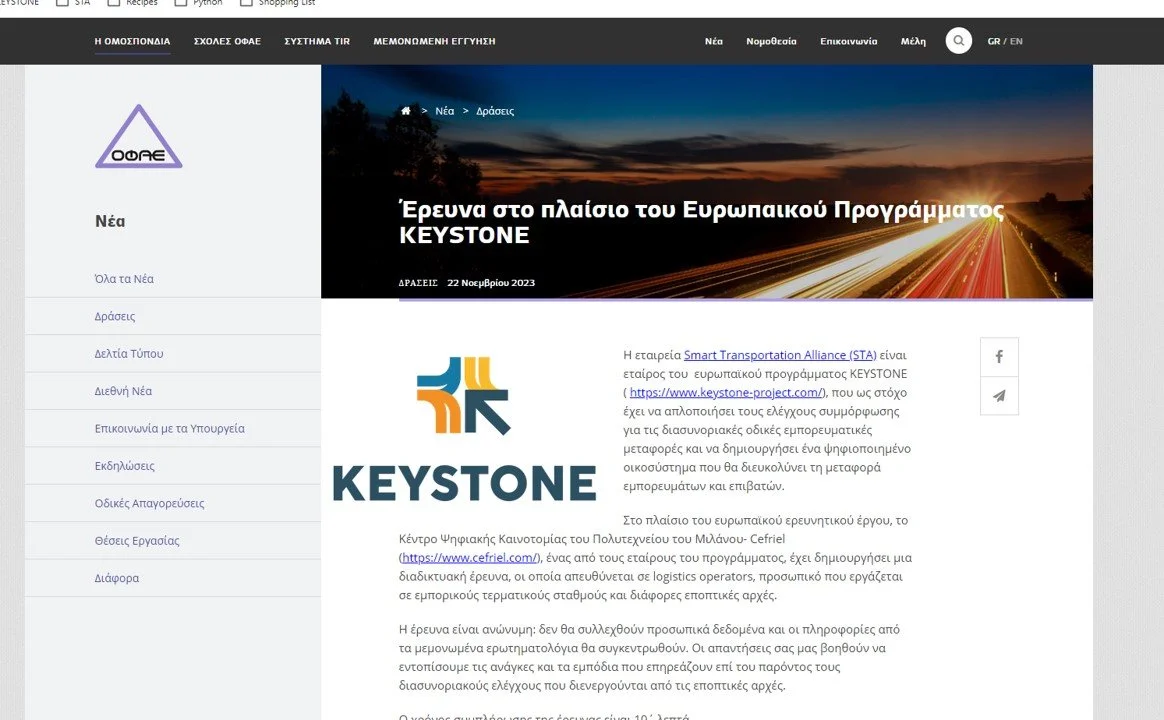This screenshot has width=1164, height=720.
Task: Click Νέα in the breadcrumb
Action: [x=445, y=111]
